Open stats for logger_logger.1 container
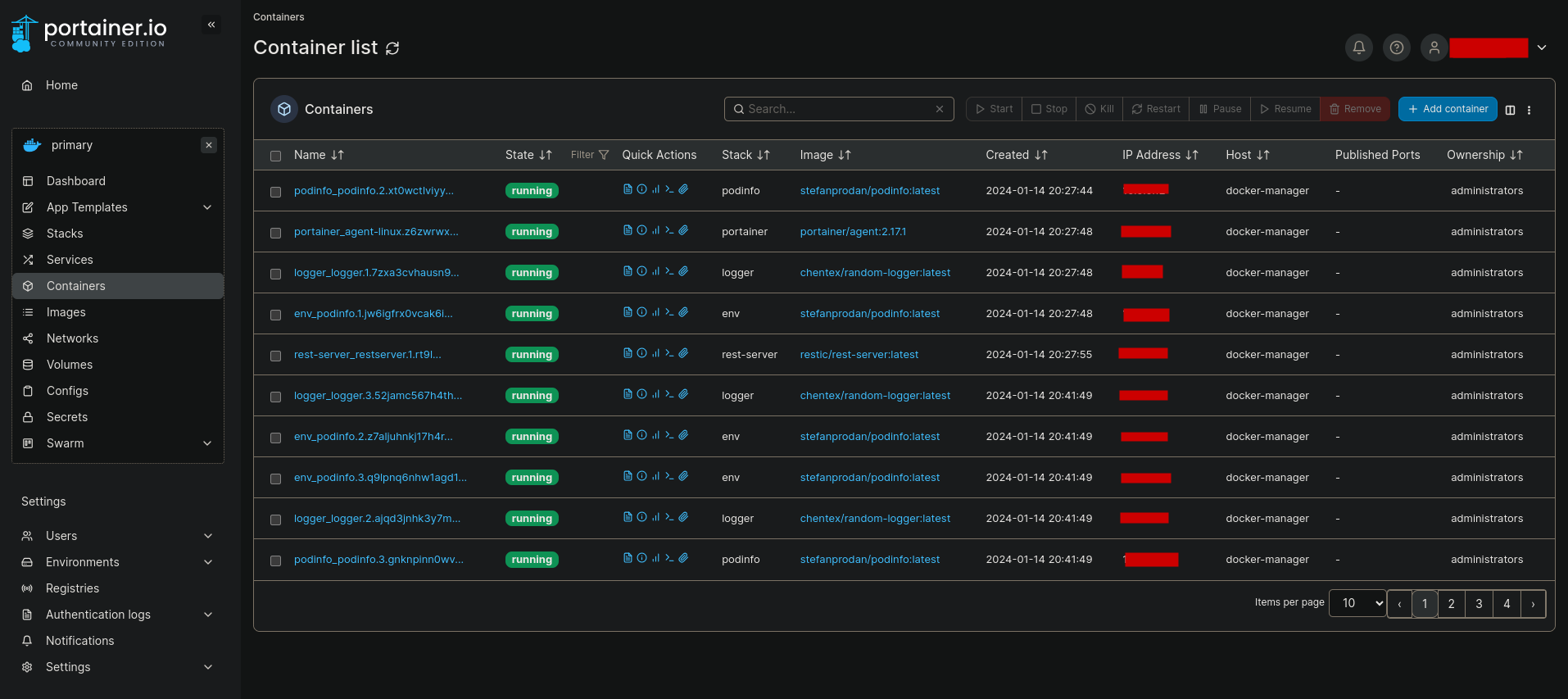1568x699 pixels. point(655,271)
